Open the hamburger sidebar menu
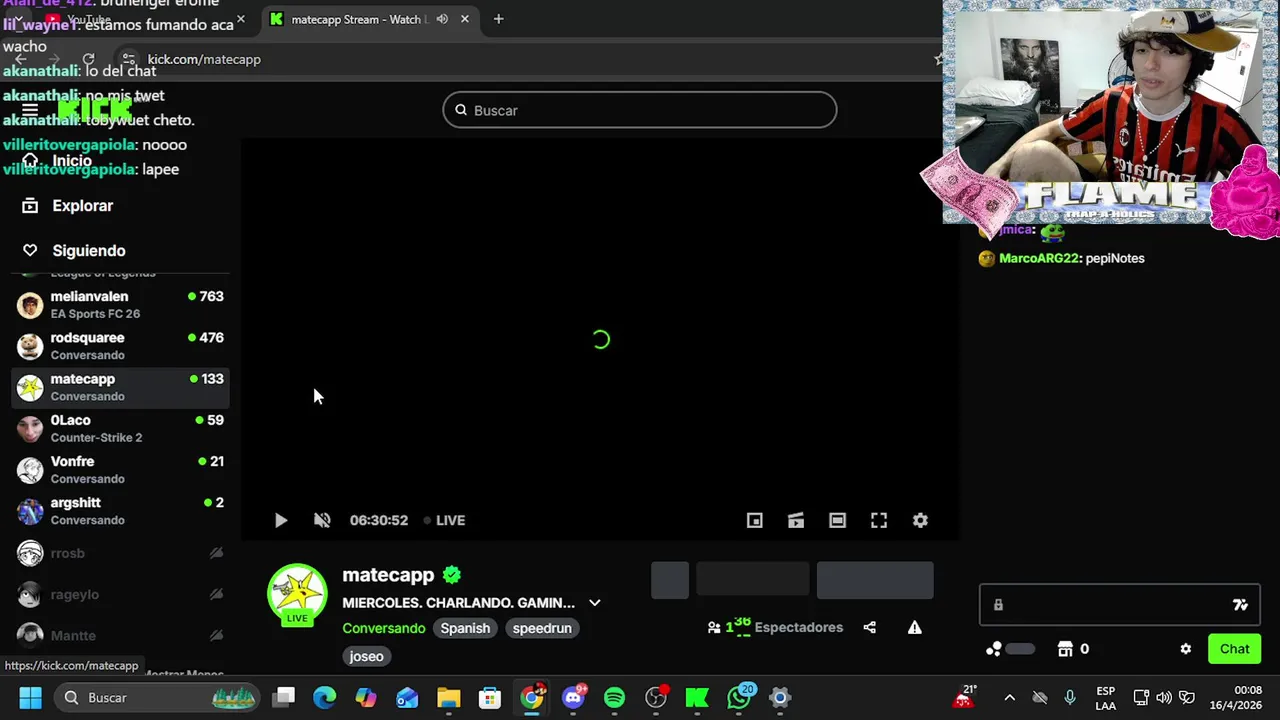 click(30, 110)
